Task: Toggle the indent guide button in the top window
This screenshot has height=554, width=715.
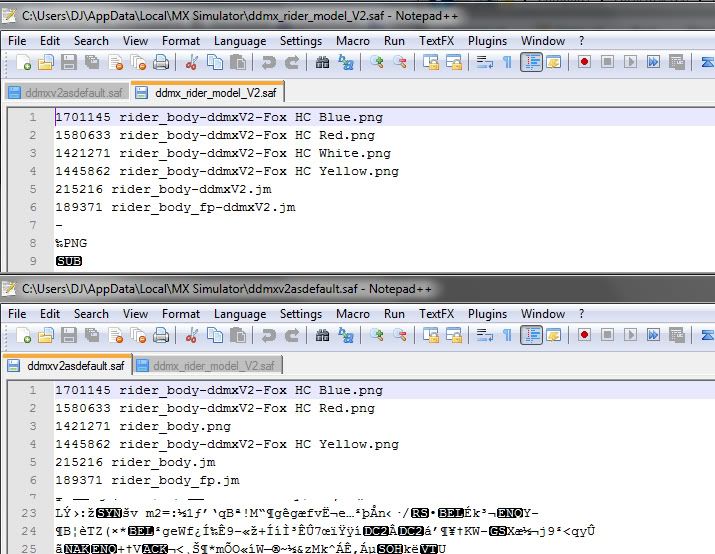Action: coord(531,63)
